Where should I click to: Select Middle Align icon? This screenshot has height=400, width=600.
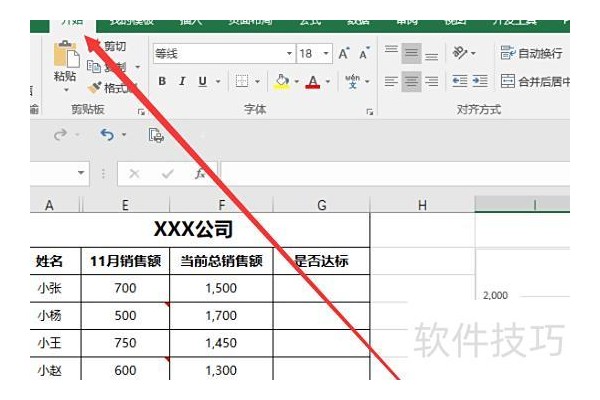[411, 53]
